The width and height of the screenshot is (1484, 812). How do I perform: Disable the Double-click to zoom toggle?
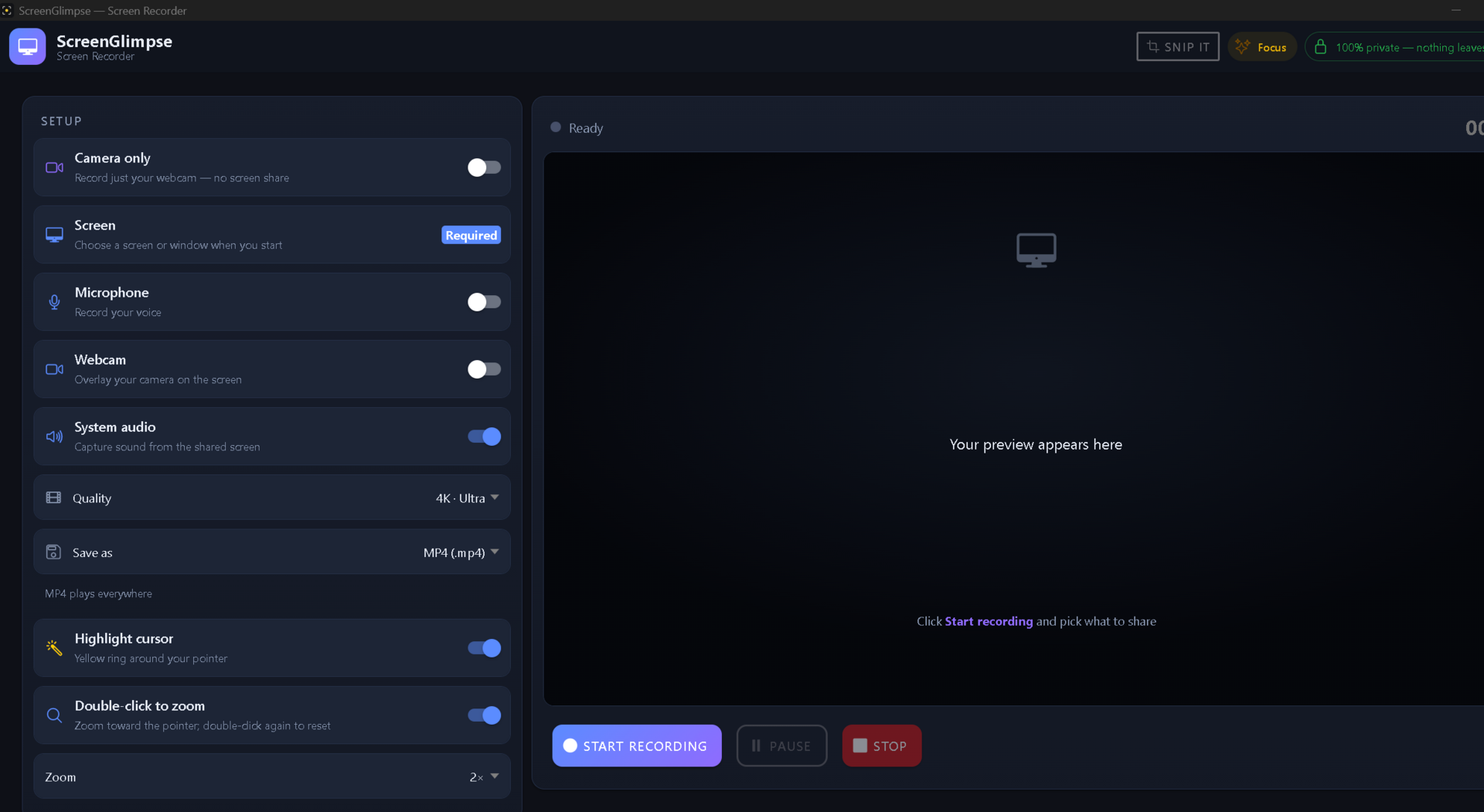[x=484, y=715]
